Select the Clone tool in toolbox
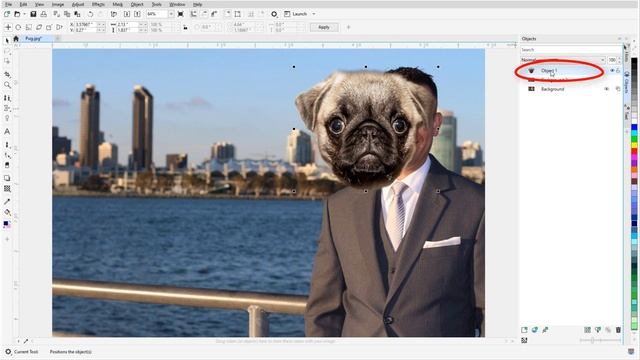 7,98
